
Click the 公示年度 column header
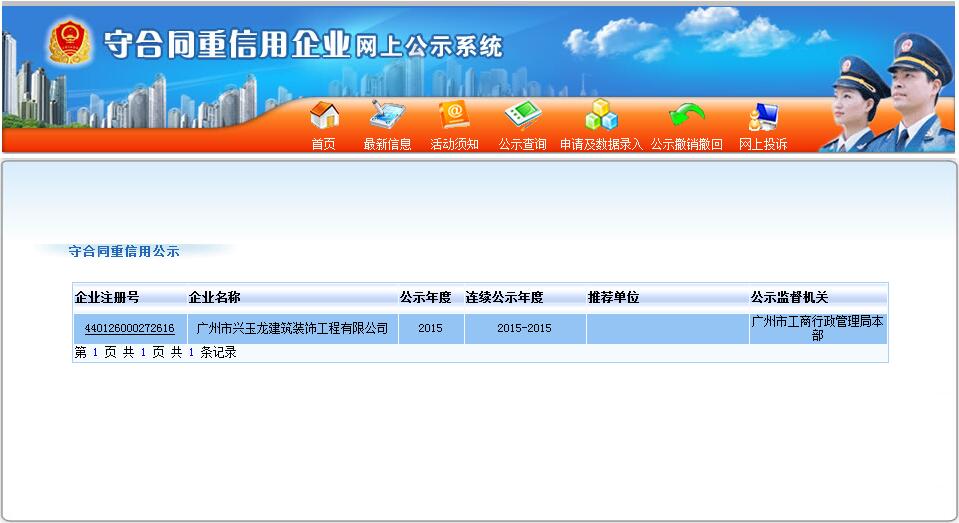(426, 297)
